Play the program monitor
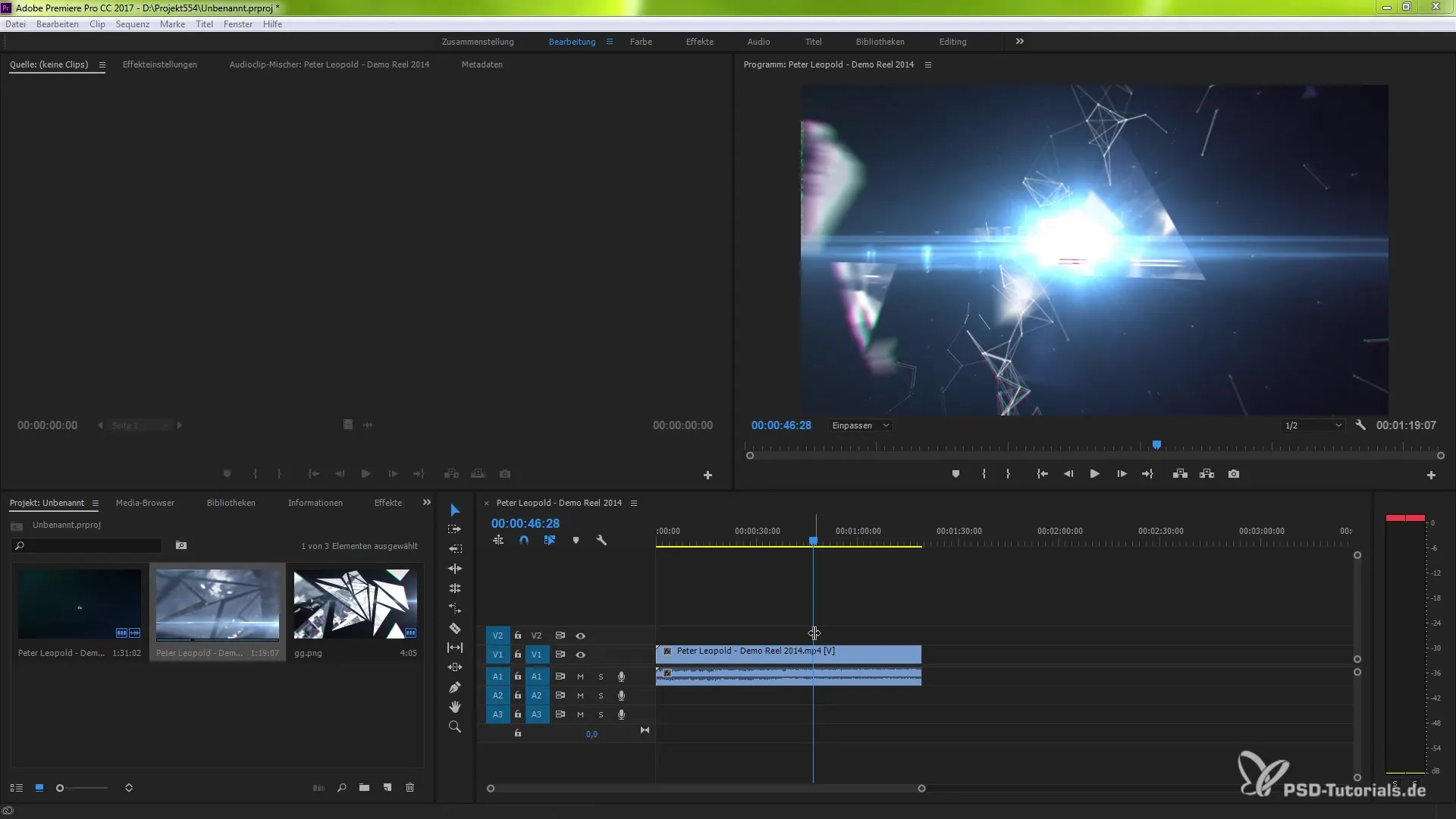1456x819 pixels. [x=1094, y=474]
